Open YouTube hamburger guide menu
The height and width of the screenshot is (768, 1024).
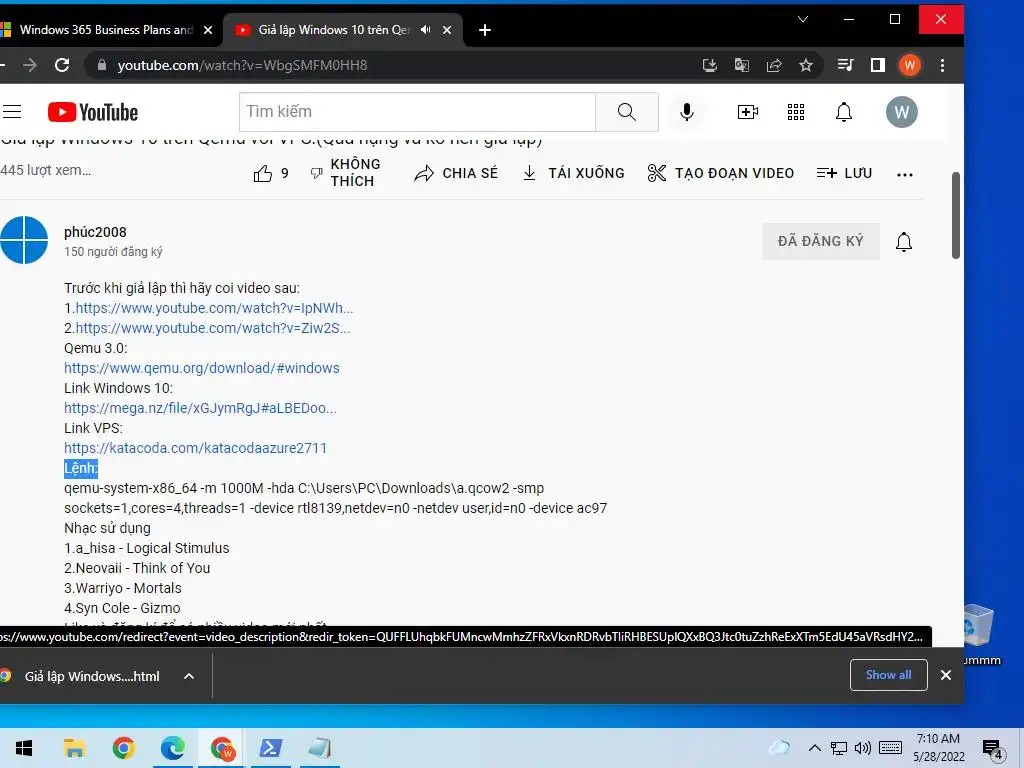(x=12, y=112)
